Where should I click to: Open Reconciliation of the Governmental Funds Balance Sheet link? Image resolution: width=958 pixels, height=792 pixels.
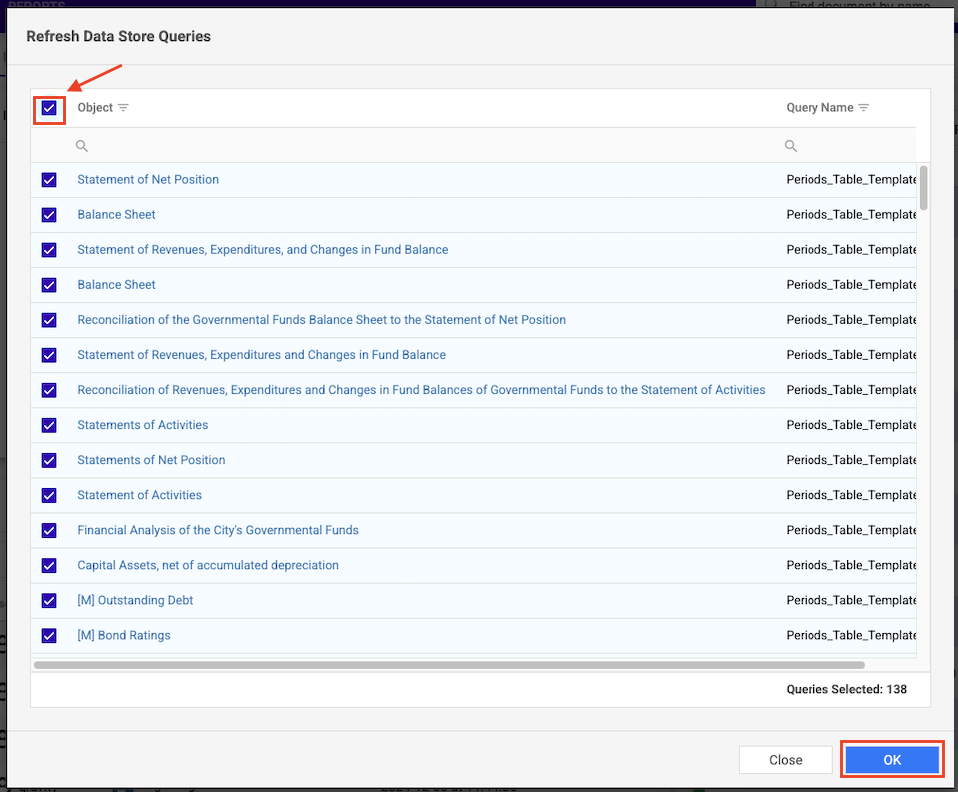coord(321,320)
